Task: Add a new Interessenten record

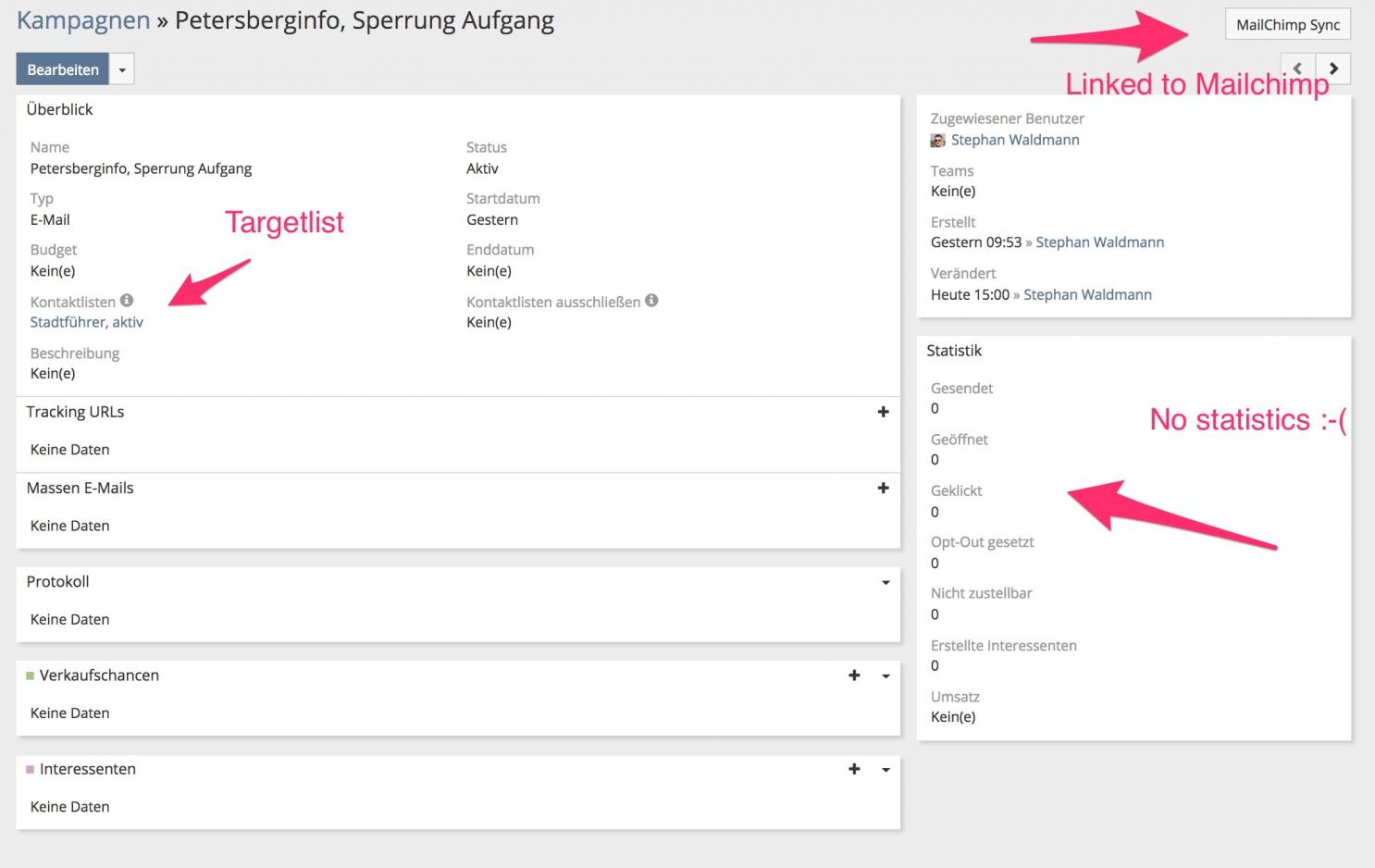Action: [854, 769]
